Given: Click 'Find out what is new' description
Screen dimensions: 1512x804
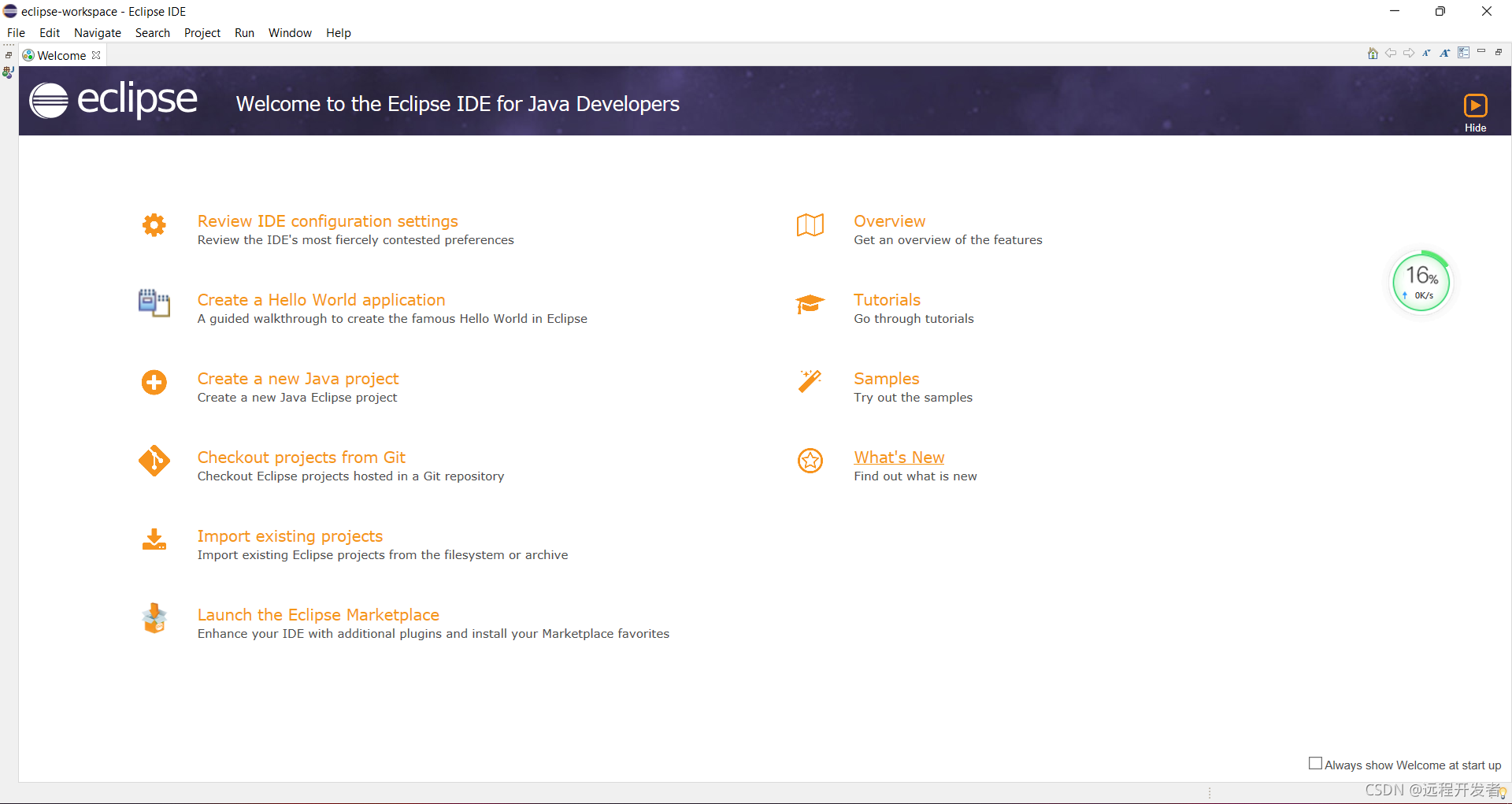Looking at the screenshot, I should tap(915, 476).
